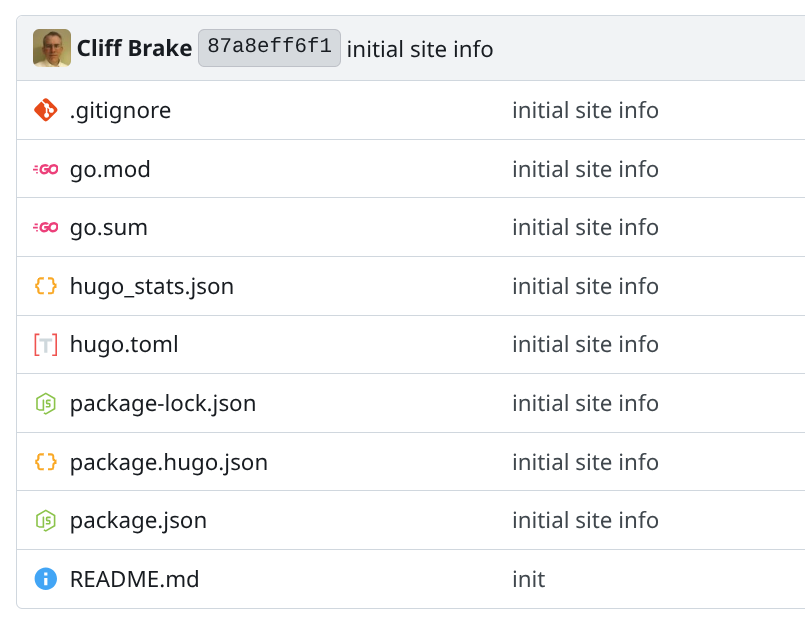Open the Cliff Brake author profile

(134, 49)
